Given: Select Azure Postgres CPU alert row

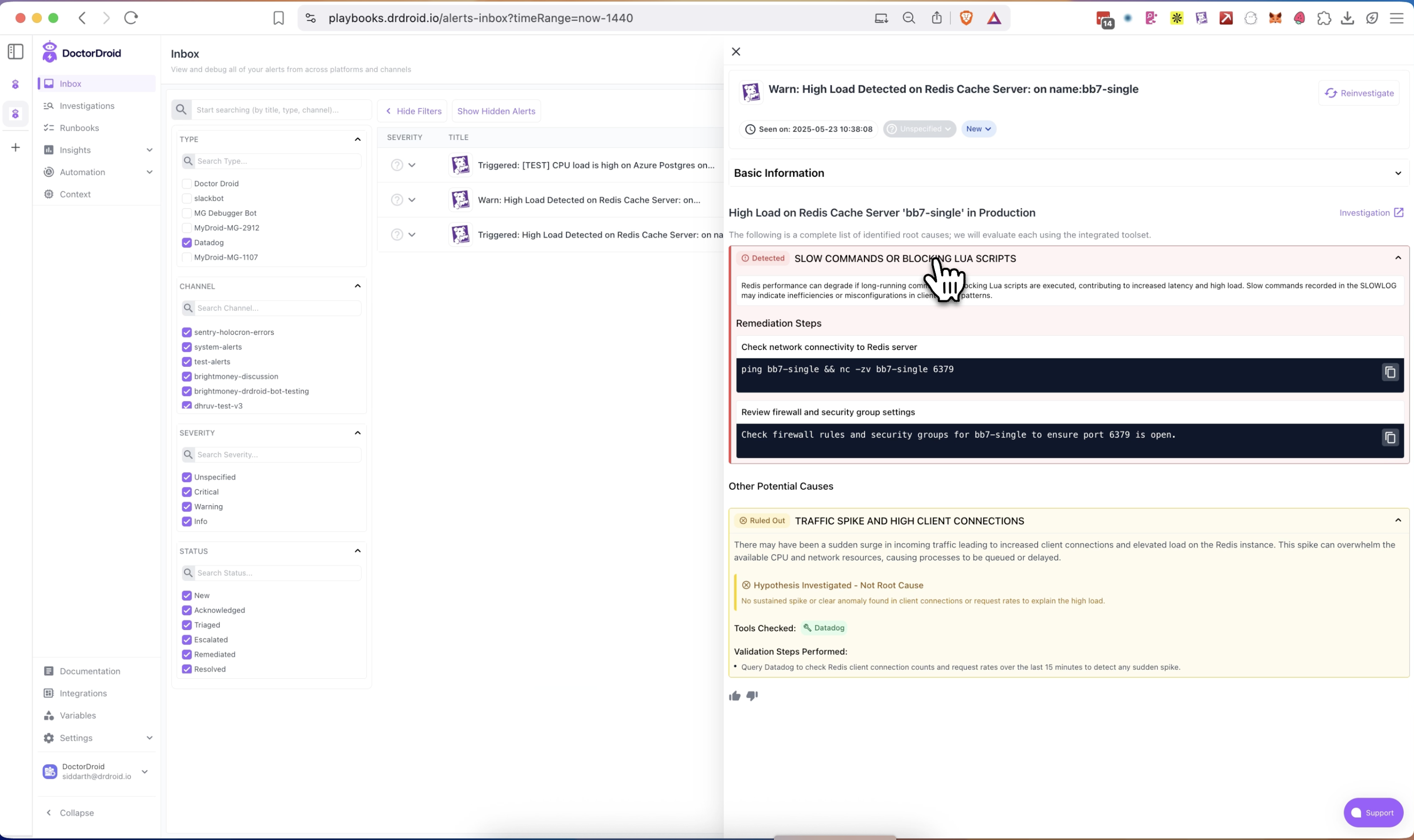Looking at the screenshot, I should [551, 165].
